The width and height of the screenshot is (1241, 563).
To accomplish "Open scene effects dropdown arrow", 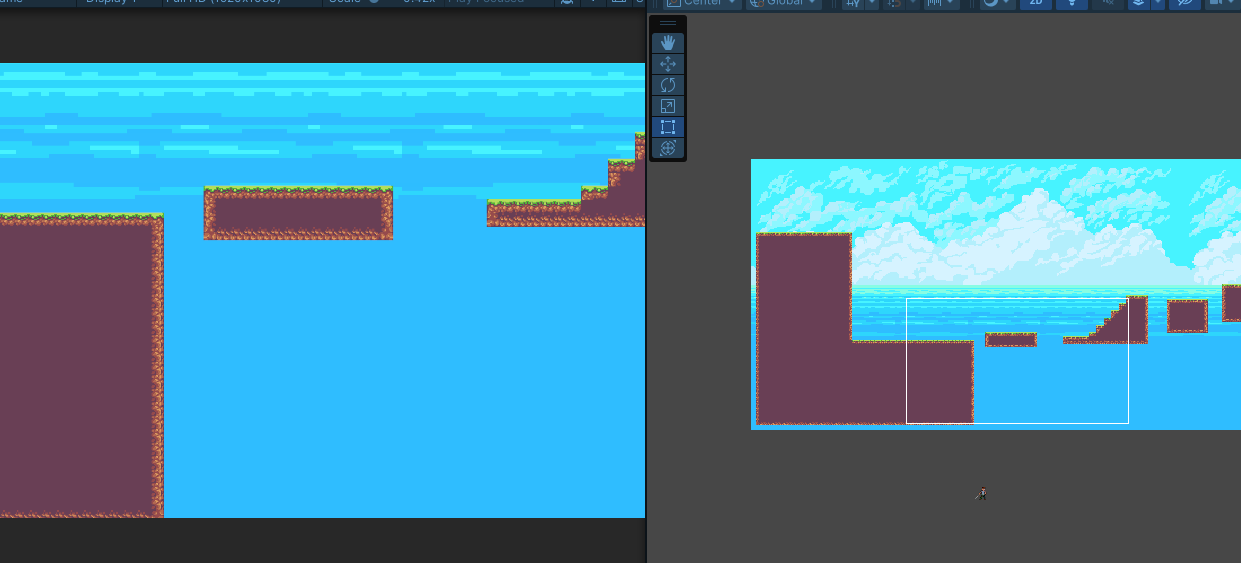I will click(1158, 3).
